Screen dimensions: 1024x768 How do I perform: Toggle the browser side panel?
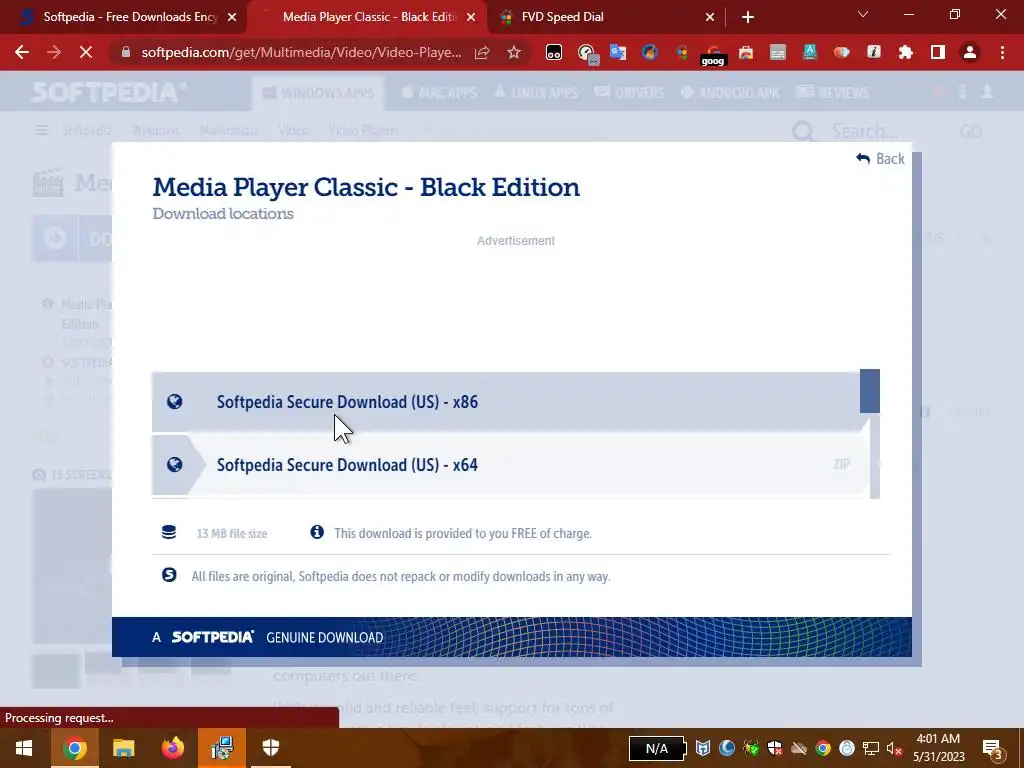point(938,52)
